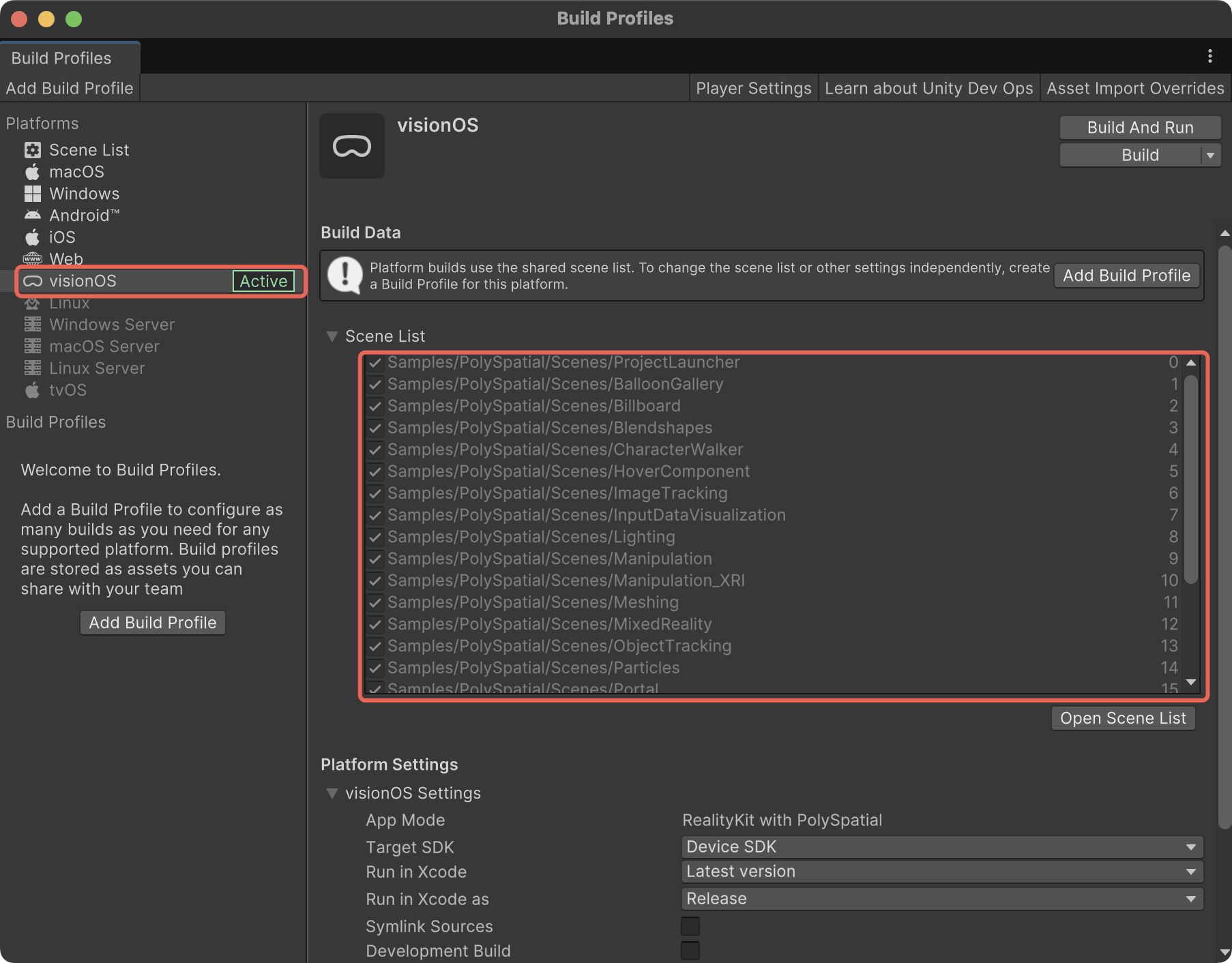Click the Windows logo icon in Platforms
Screen dimensions: 1232x963
click(x=33, y=194)
